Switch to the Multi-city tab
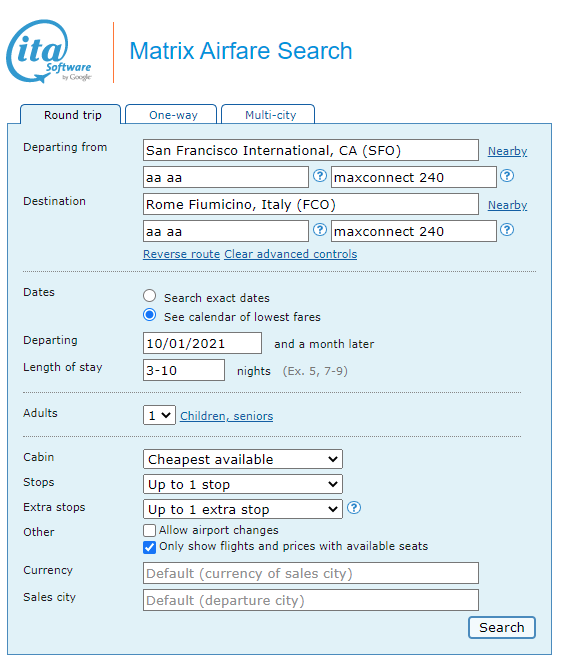 [268, 115]
